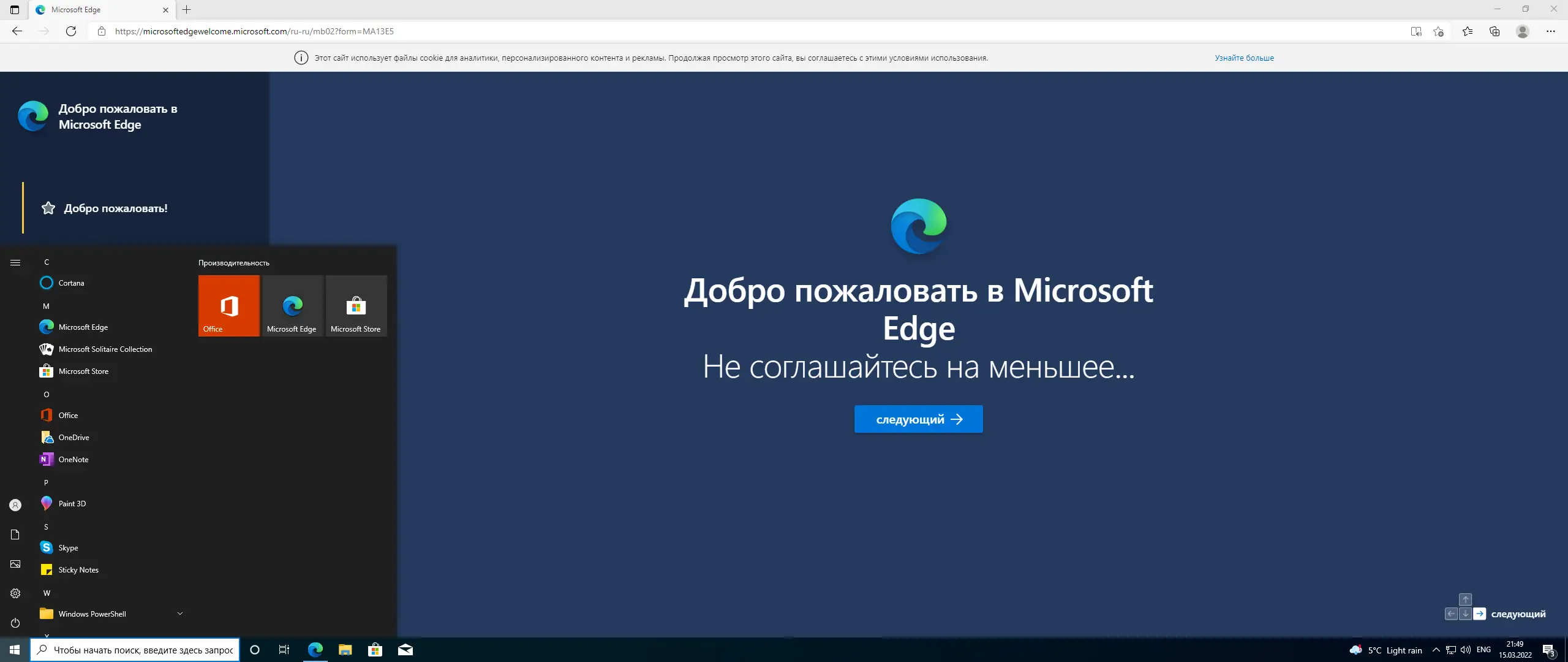Click the taskbar search input field

pos(143,650)
